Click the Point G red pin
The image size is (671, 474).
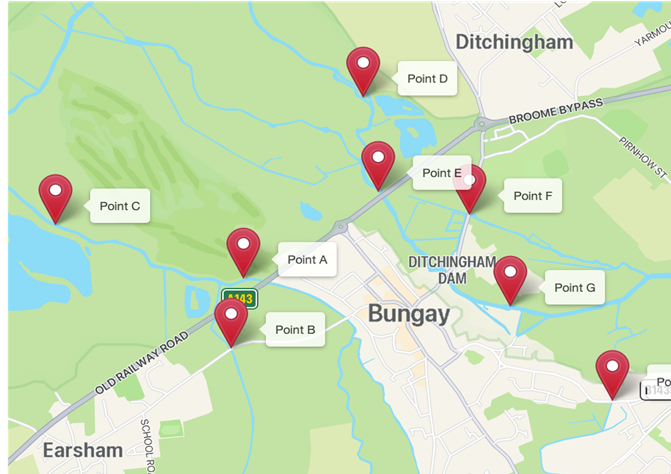pos(510,281)
